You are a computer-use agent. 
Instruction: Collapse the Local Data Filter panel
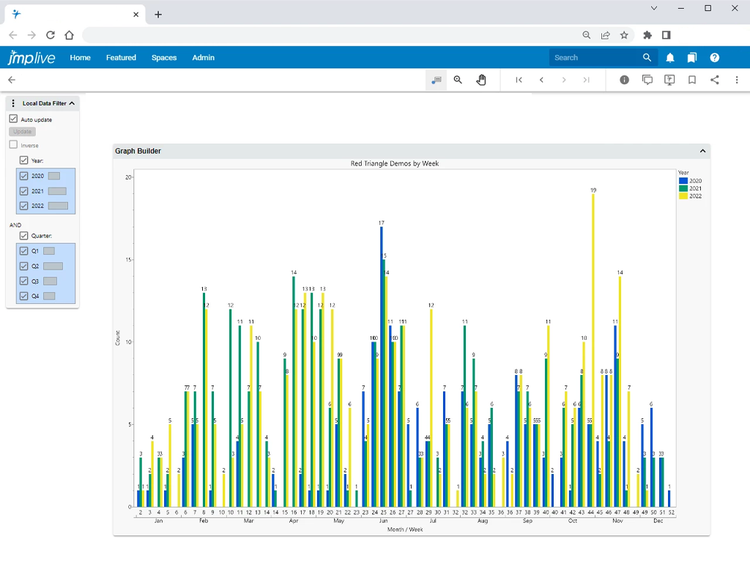(x=72, y=103)
